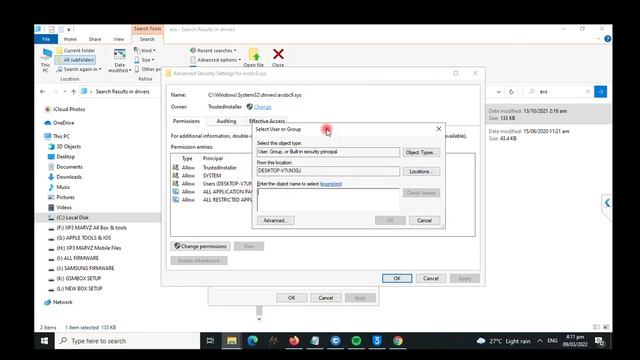The image size is (640, 360).
Task: Open Spotify from taskbar
Action: [x=356, y=341]
